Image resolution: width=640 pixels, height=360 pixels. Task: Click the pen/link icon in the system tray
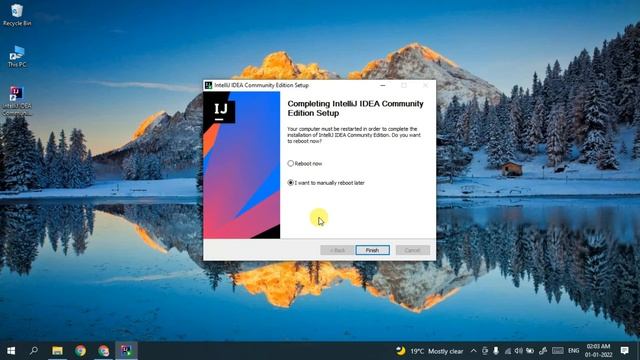543,351
